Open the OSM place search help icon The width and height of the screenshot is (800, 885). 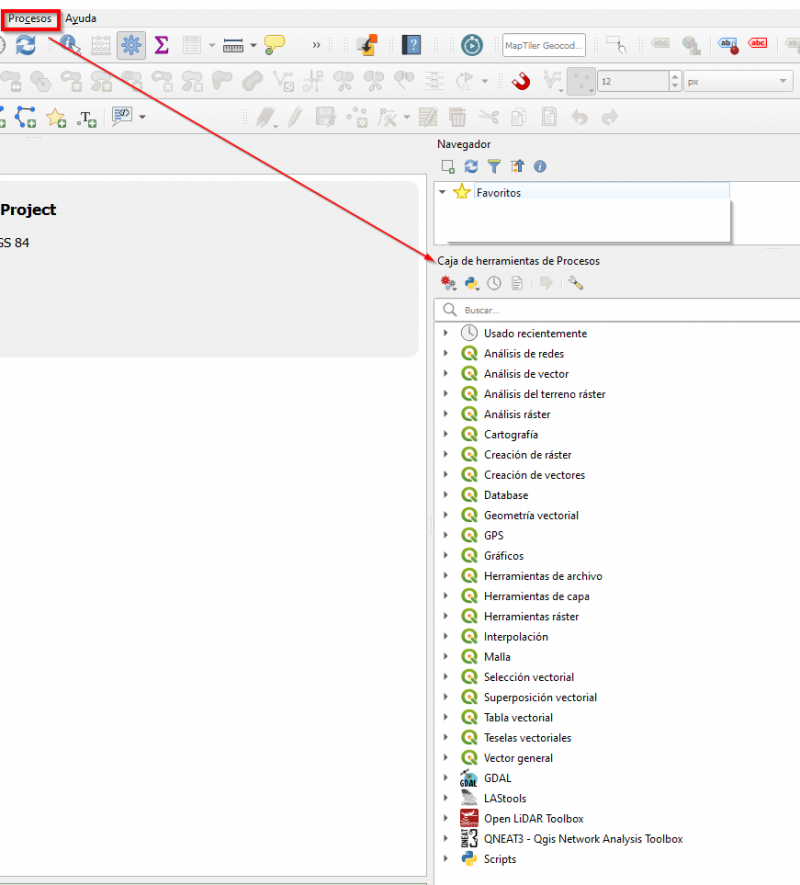pyautogui.click(x=411, y=45)
